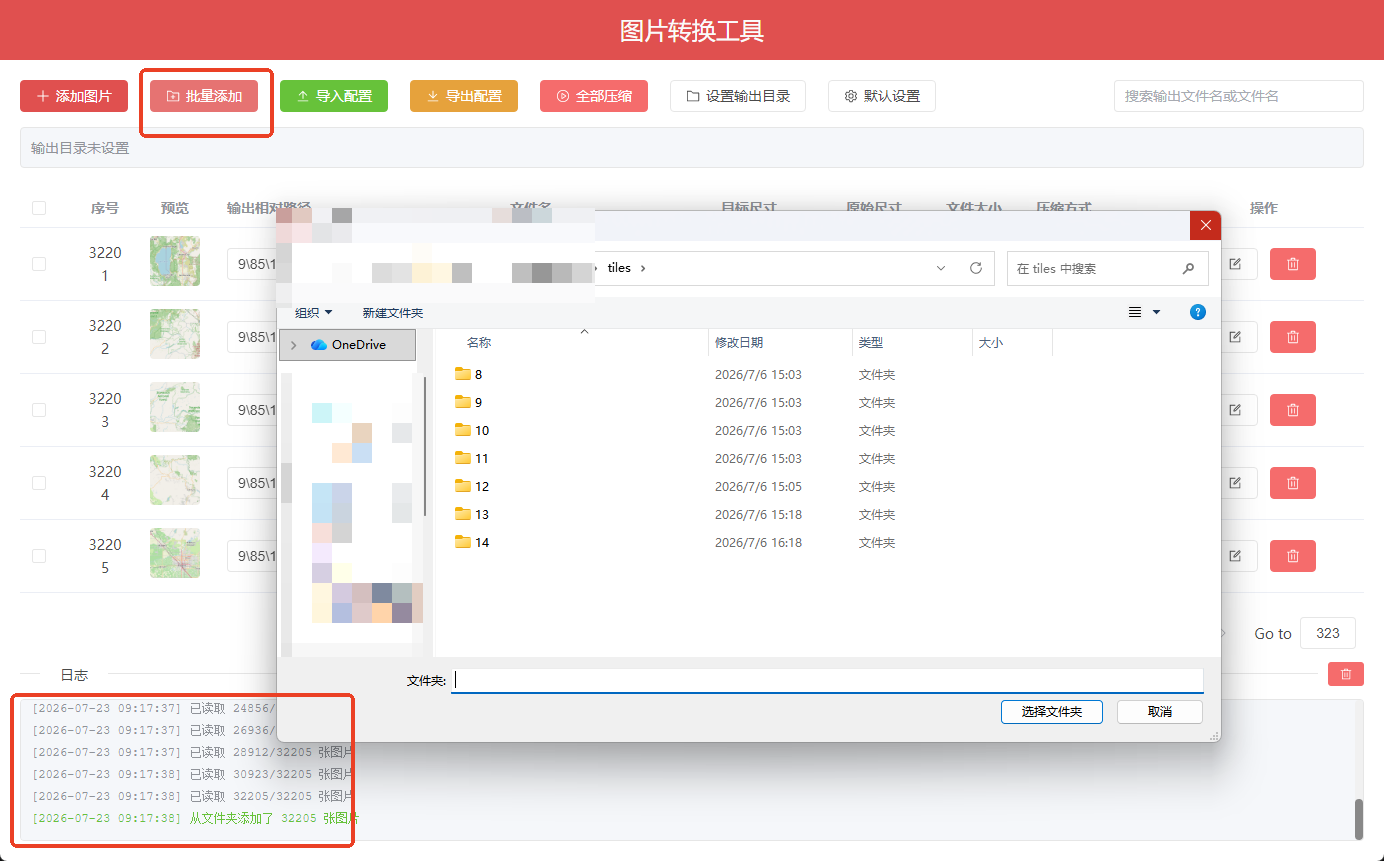The image size is (1384, 861).
Task: Click 新建文件夹 in dialog toolbar
Action: [393, 313]
